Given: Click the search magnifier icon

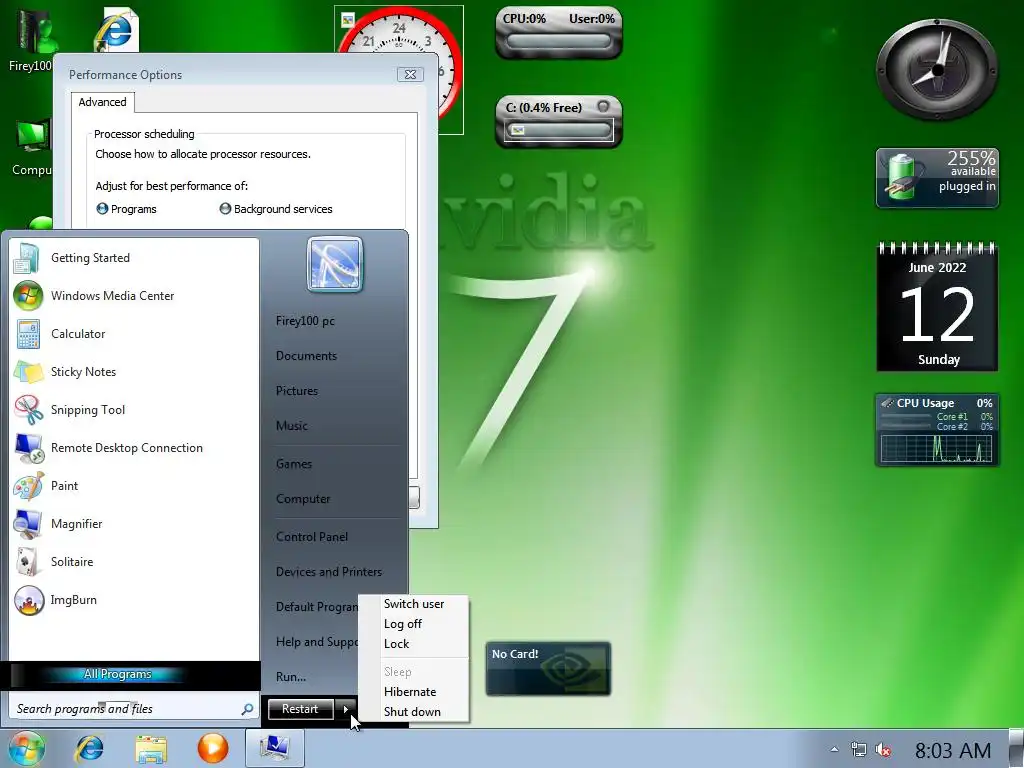Looking at the screenshot, I should click(x=247, y=709).
